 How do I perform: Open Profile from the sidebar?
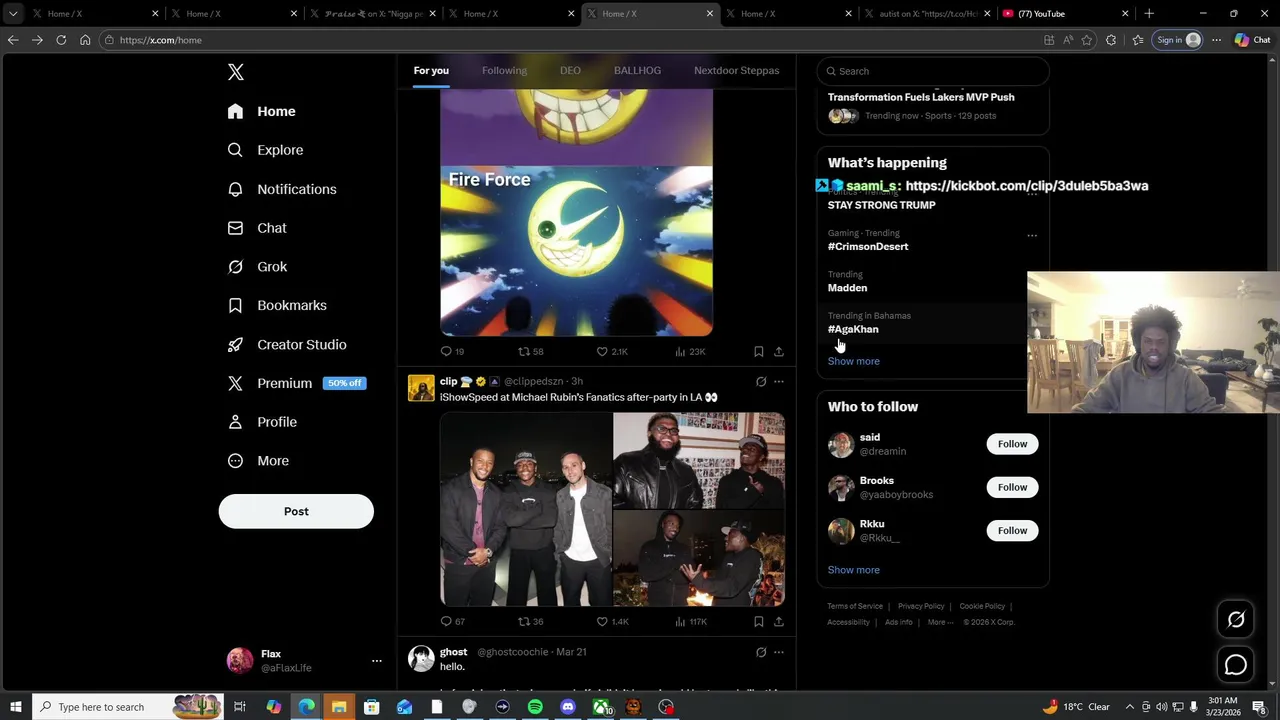click(x=263, y=422)
